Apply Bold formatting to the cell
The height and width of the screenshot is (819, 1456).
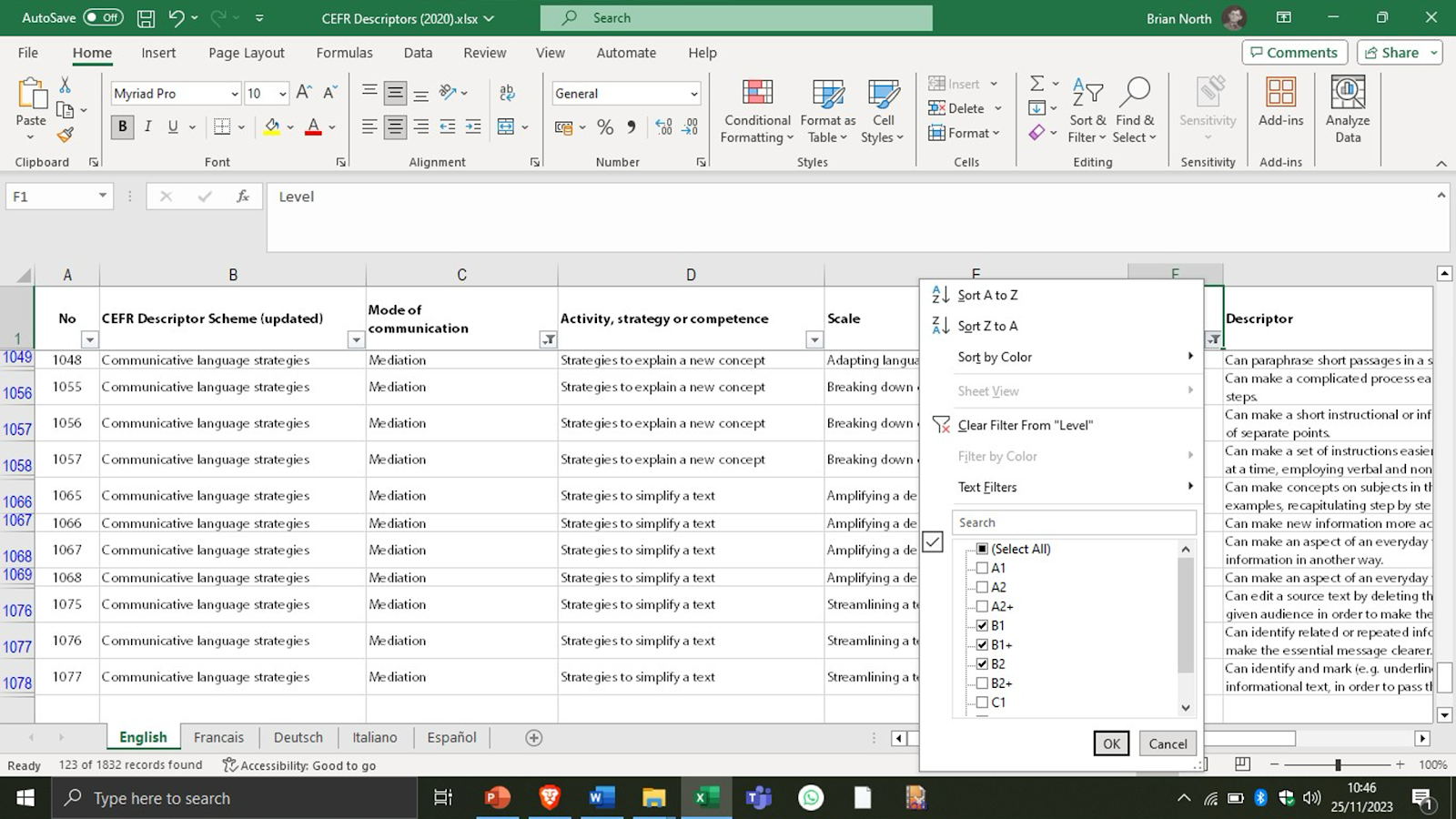point(122,126)
